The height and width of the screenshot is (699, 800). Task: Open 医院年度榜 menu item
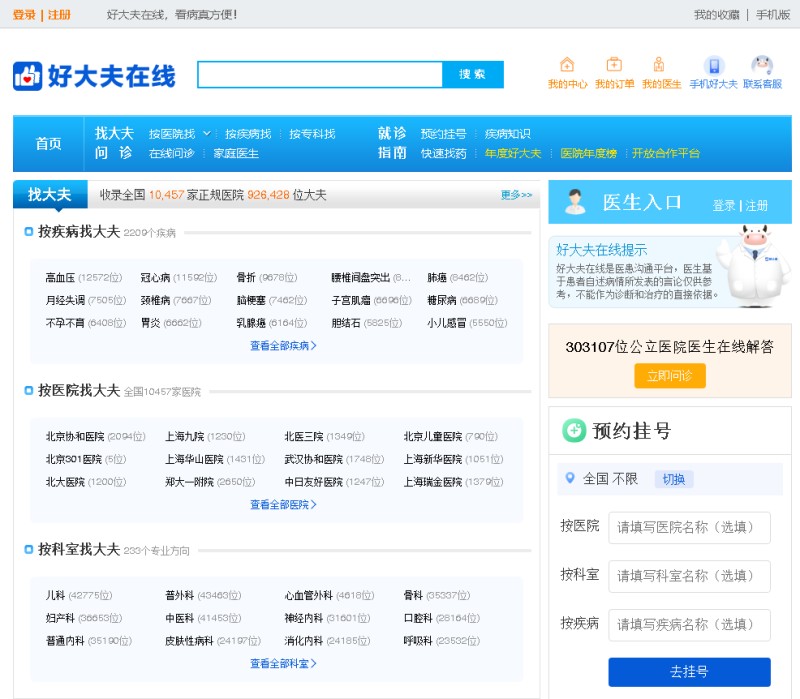[589, 153]
